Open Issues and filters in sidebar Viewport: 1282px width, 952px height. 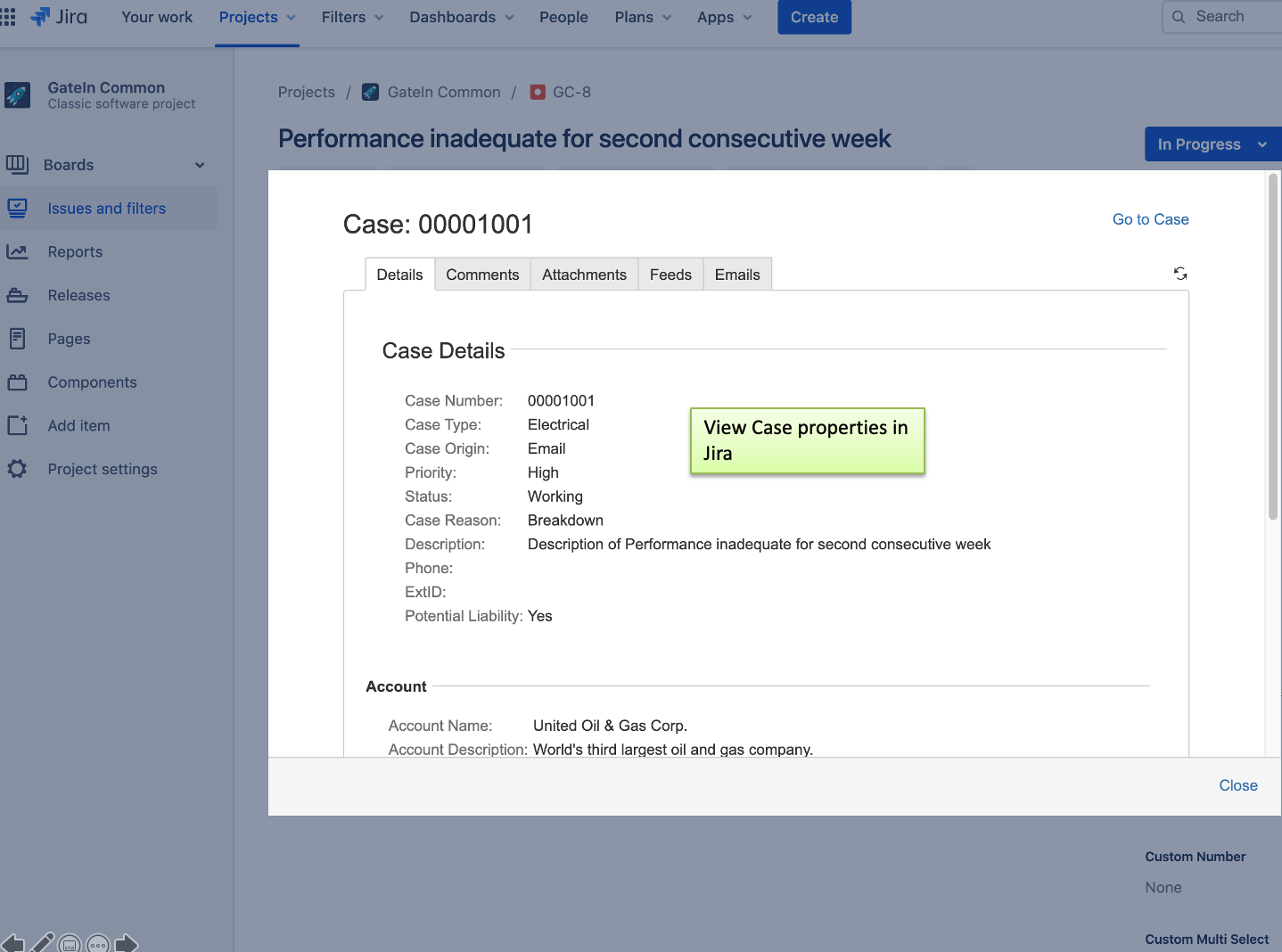click(x=109, y=209)
